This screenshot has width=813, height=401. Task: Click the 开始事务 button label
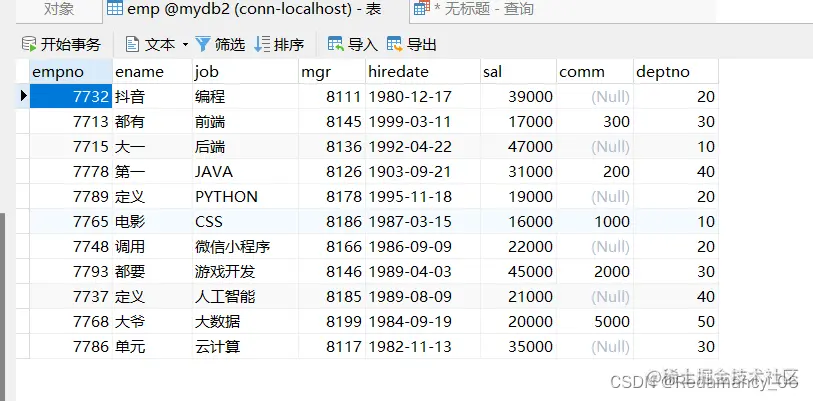pos(71,45)
